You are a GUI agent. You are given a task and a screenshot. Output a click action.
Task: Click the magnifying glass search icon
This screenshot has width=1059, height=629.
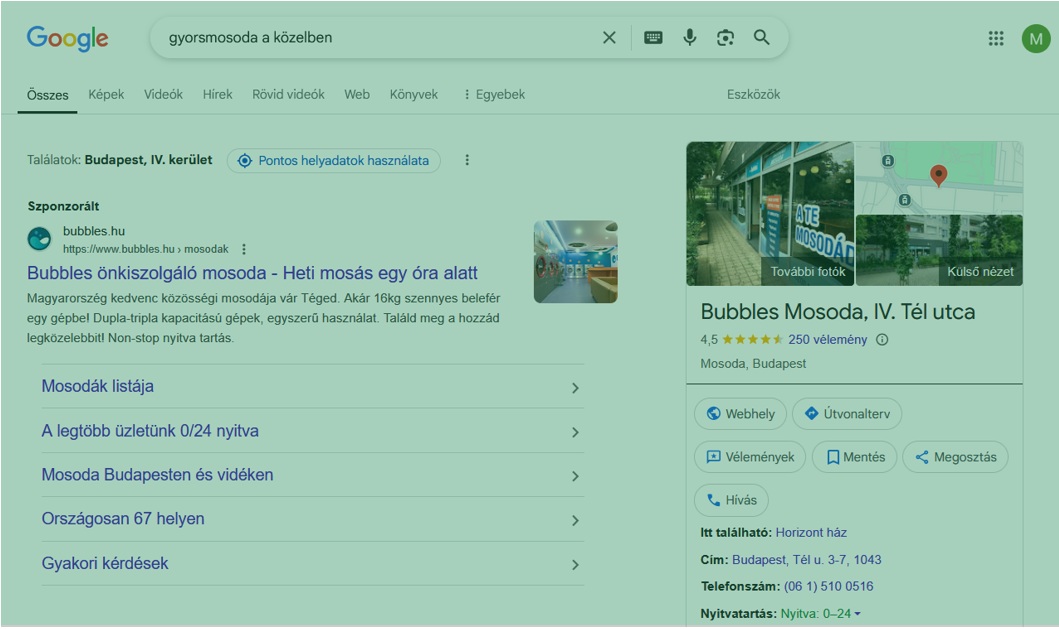click(762, 38)
